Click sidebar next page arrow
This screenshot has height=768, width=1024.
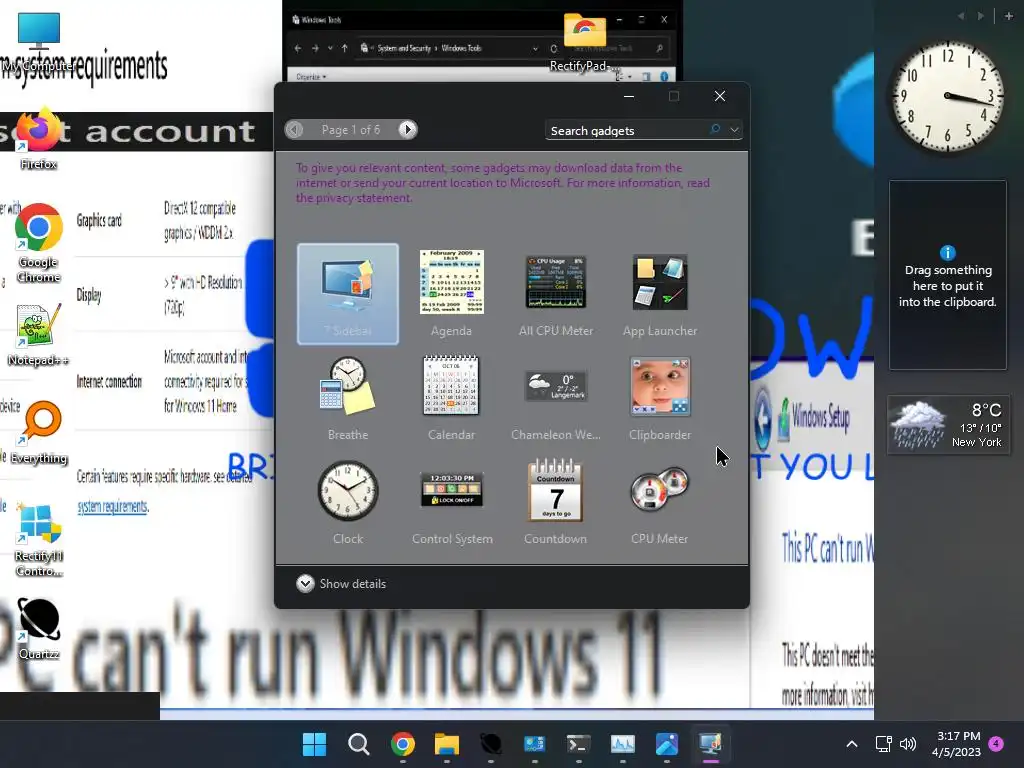coord(980,16)
